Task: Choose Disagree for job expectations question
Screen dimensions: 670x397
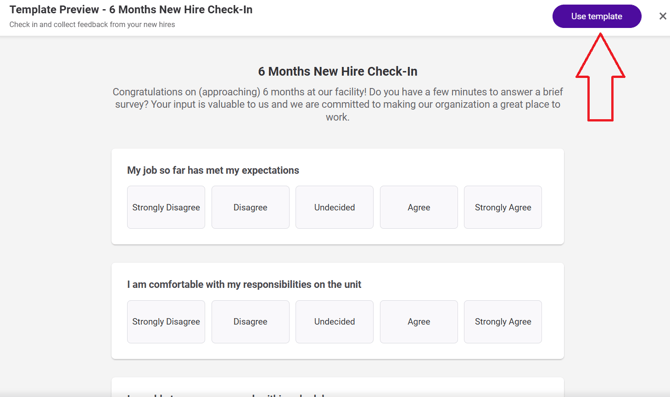Action: click(250, 207)
